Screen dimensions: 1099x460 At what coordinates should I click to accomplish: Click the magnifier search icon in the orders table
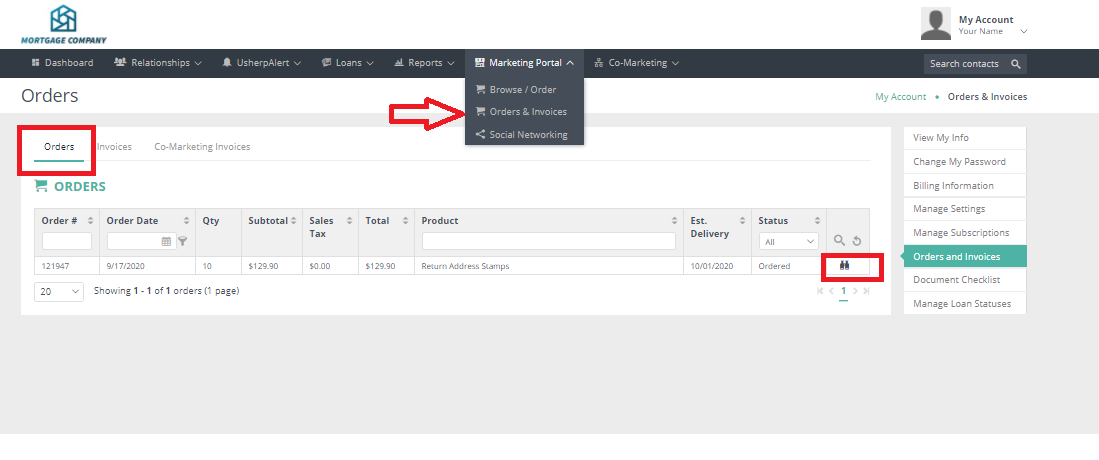(x=839, y=241)
